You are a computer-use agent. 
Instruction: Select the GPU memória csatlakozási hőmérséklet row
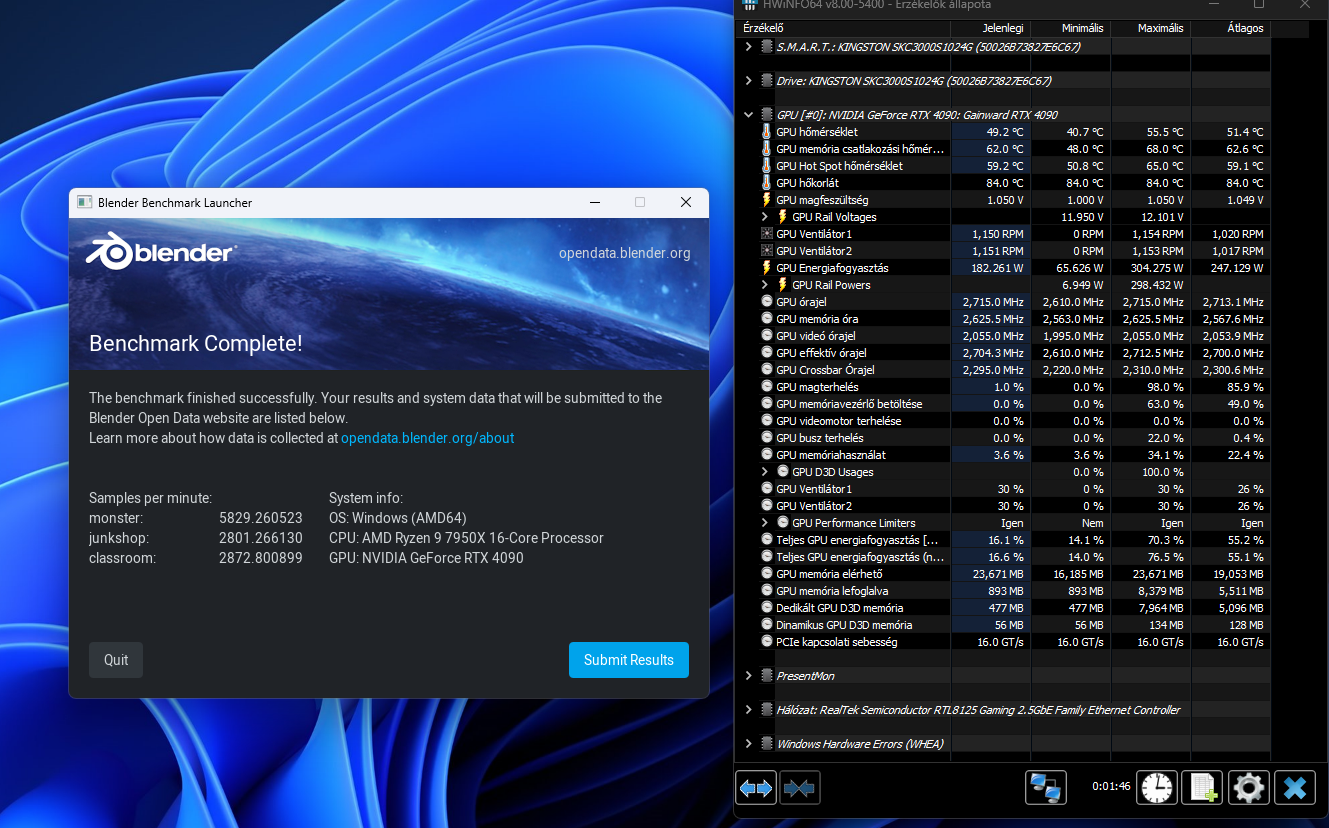(1004, 149)
